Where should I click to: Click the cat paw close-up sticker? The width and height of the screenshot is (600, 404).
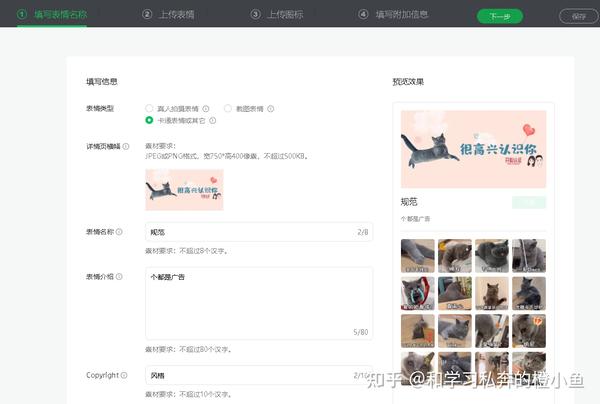(x=417, y=256)
